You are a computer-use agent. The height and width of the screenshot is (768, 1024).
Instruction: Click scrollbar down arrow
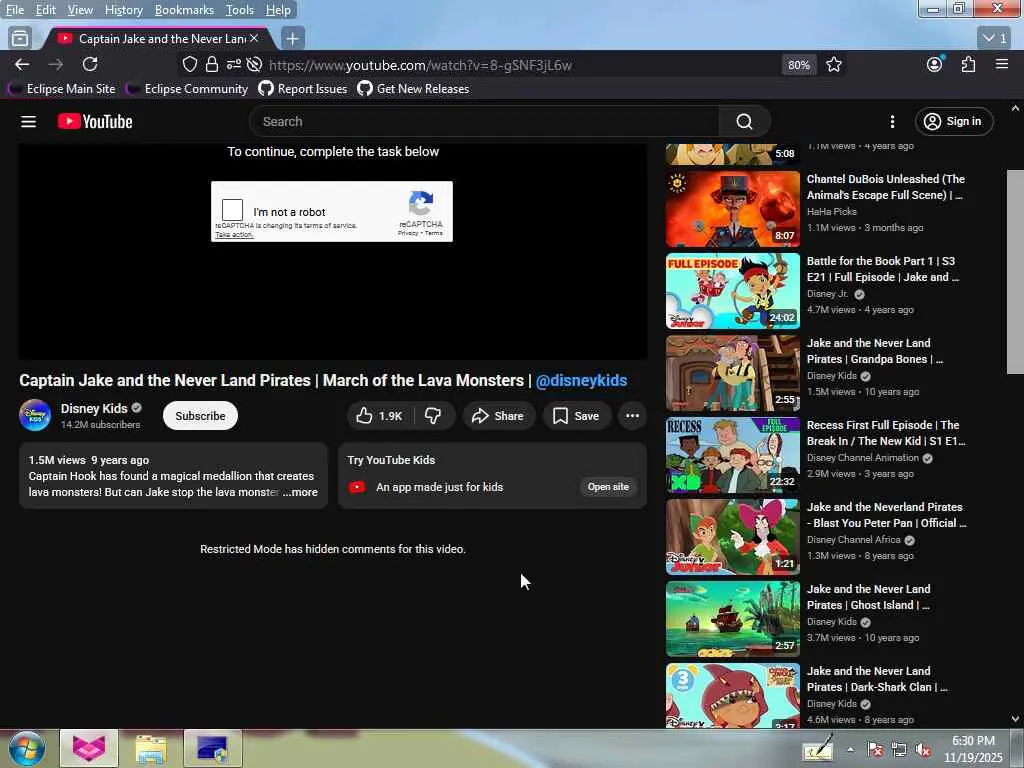pos(1015,719)
